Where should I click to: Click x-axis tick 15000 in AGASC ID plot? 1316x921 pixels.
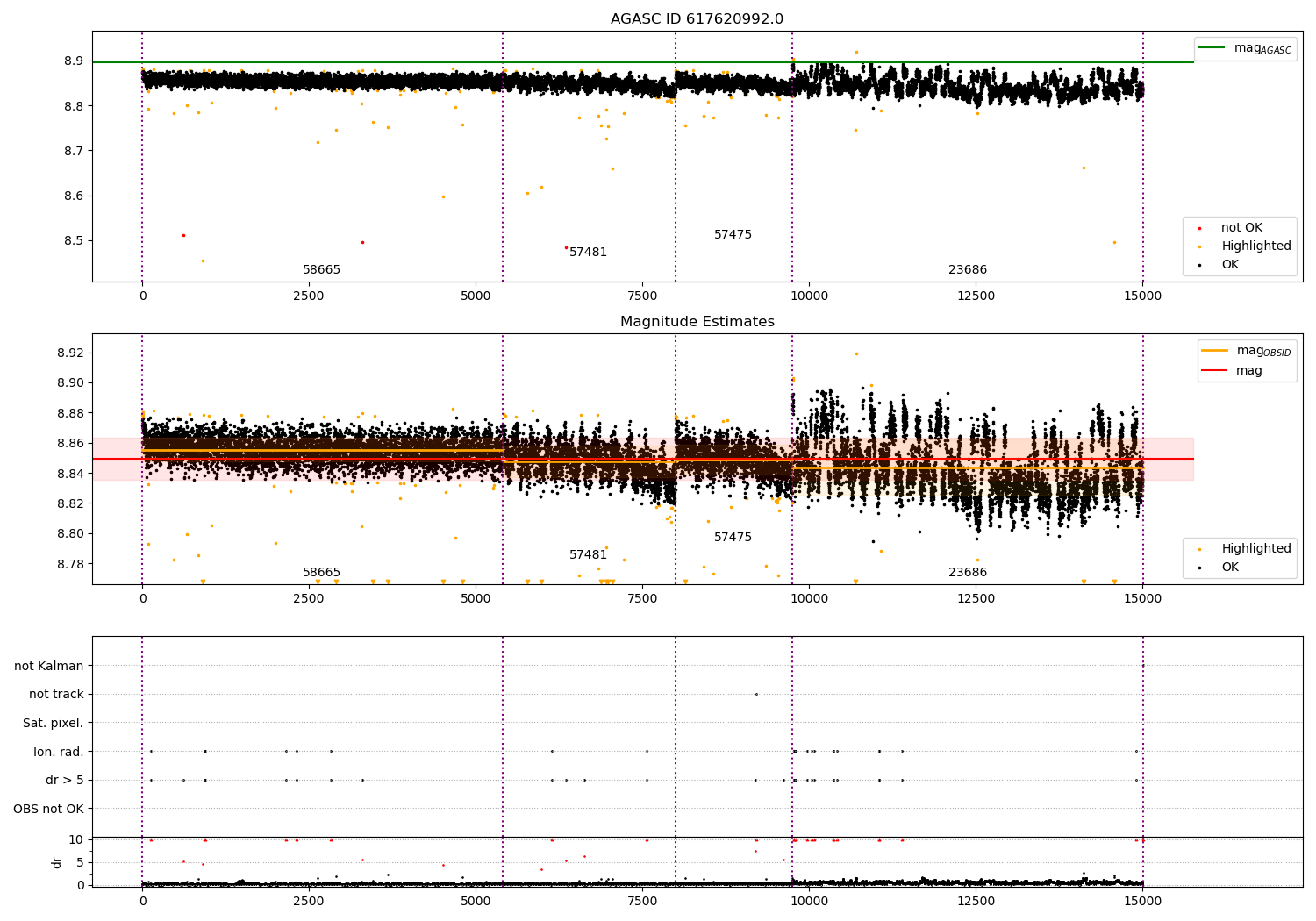[x=1142, y=296]
